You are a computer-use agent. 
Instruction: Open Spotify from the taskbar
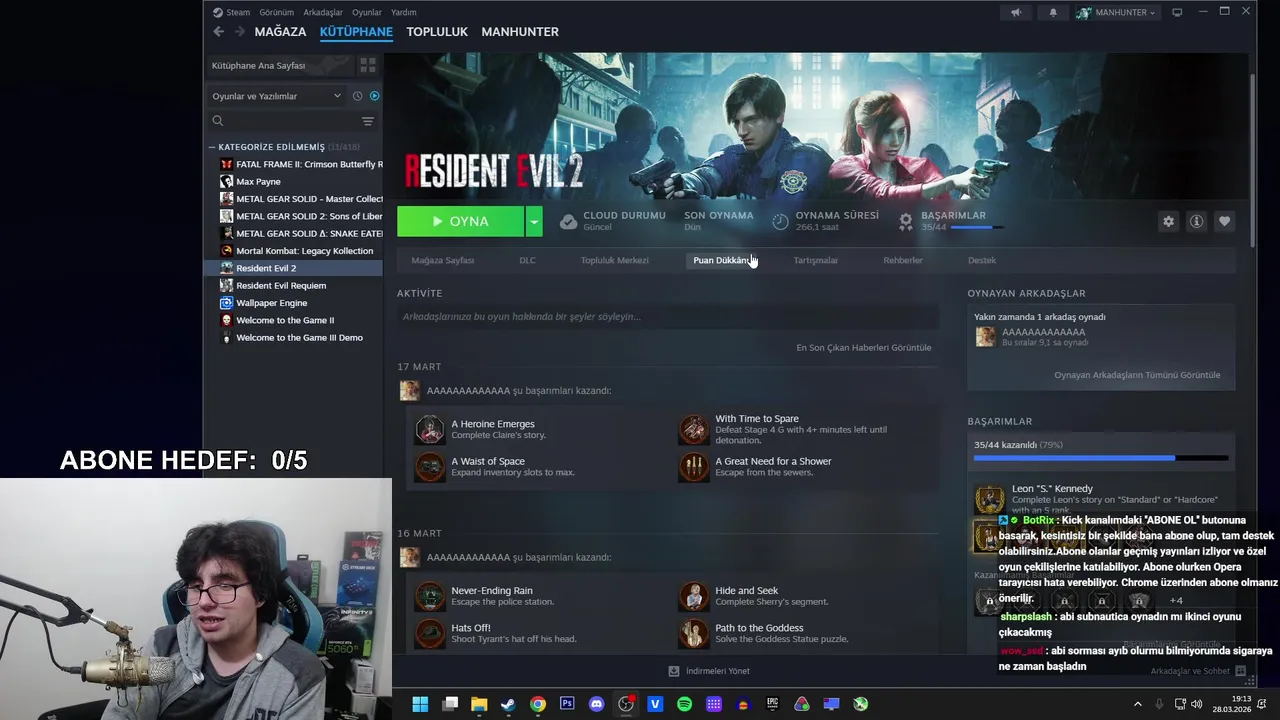(x=684, y=704)
